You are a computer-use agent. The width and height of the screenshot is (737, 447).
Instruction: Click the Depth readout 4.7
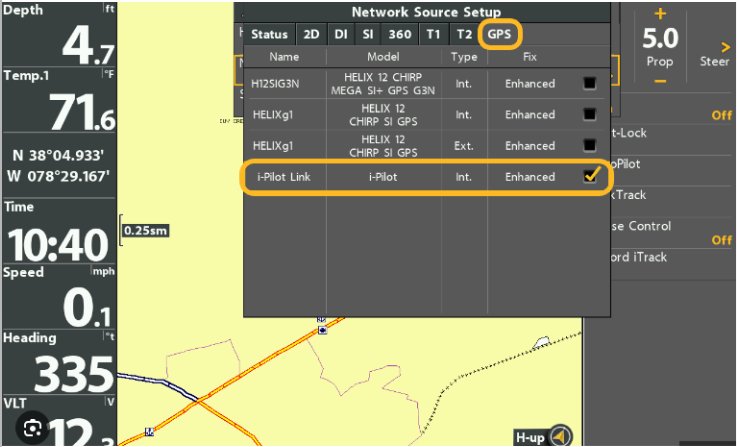tap(88, 45)
